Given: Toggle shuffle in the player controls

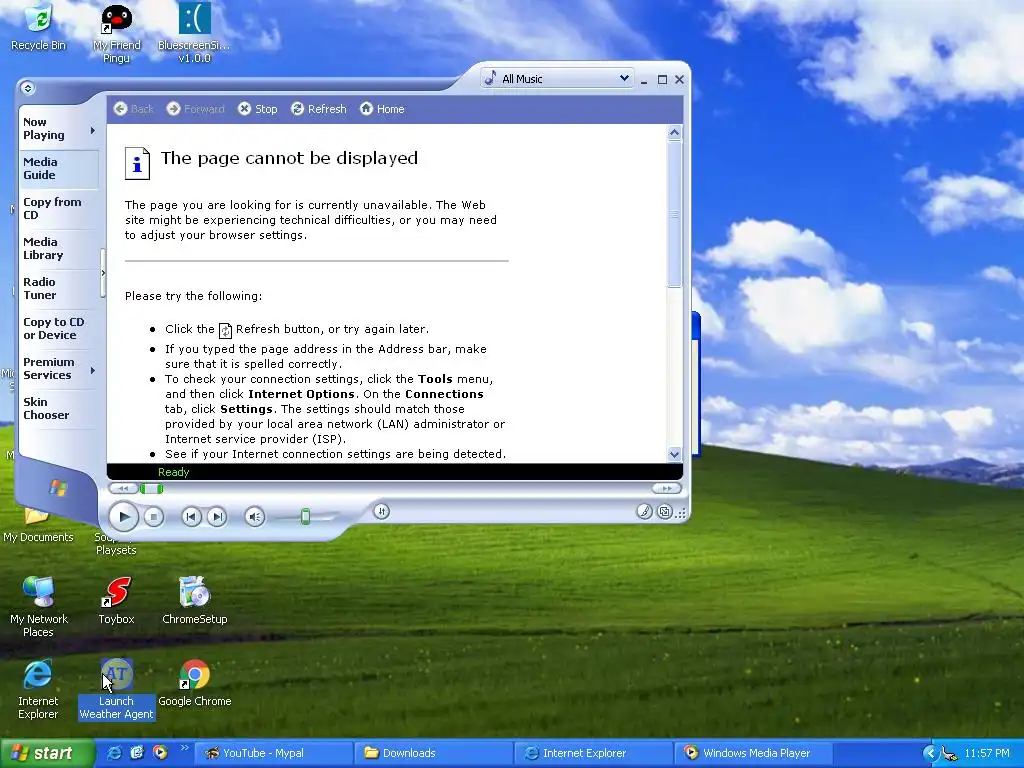Looking at the screenshot, I should pos(381,511).
